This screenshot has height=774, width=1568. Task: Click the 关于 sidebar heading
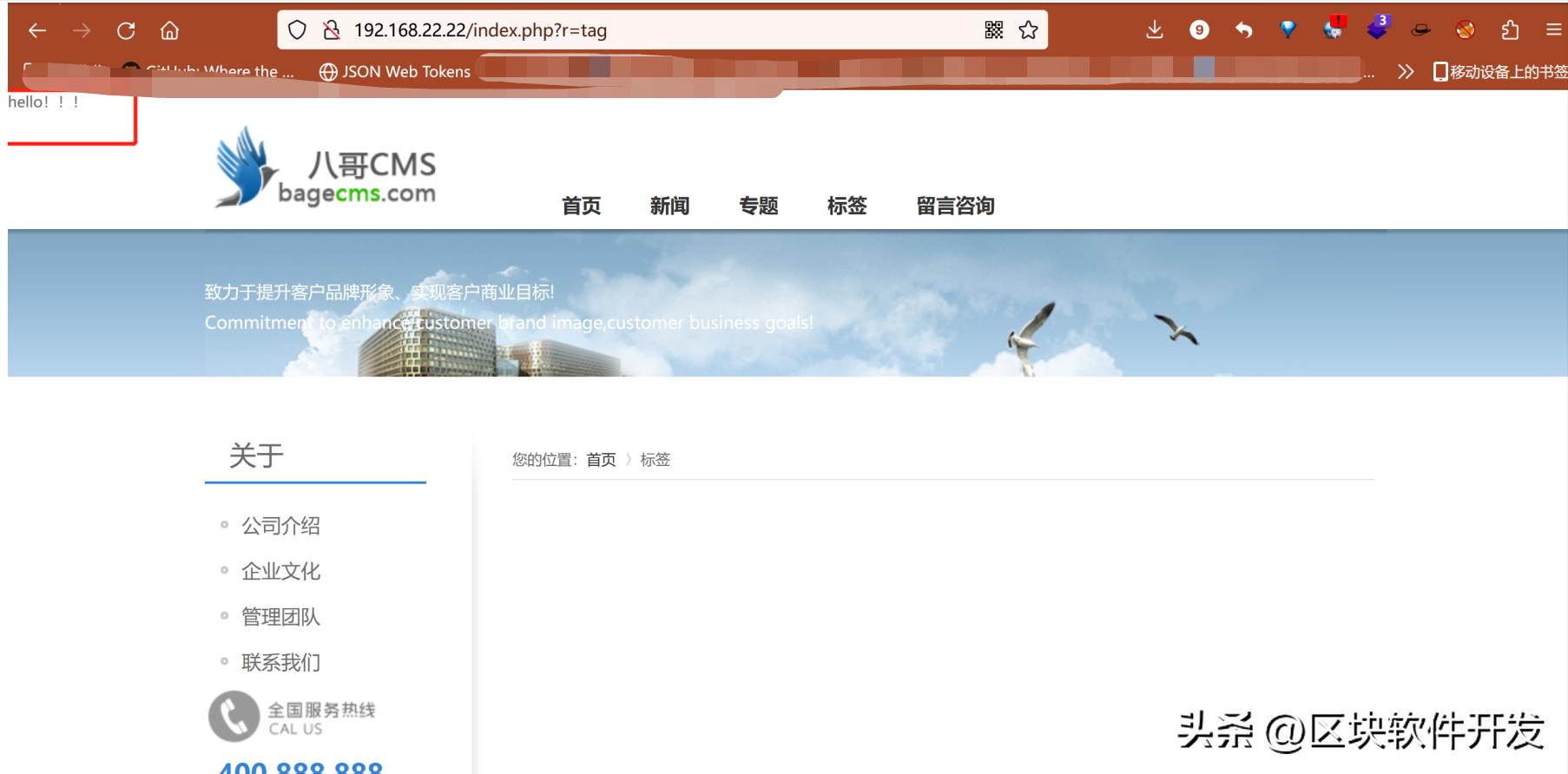click(256, 456)
